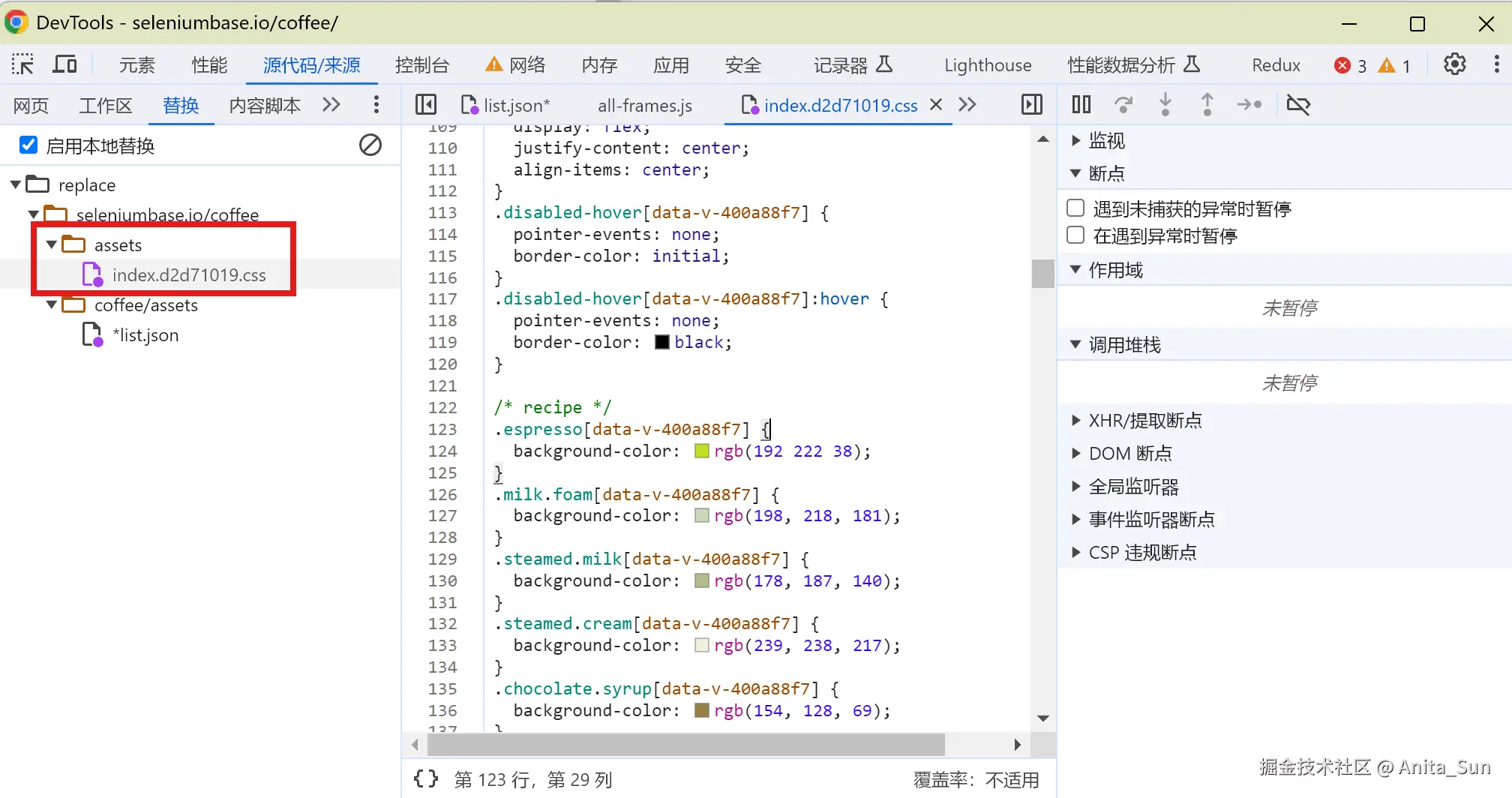The width and height of the screenshot is (1512, 798).
Task: Expand 全局监听器 section
Action: 1075,486
